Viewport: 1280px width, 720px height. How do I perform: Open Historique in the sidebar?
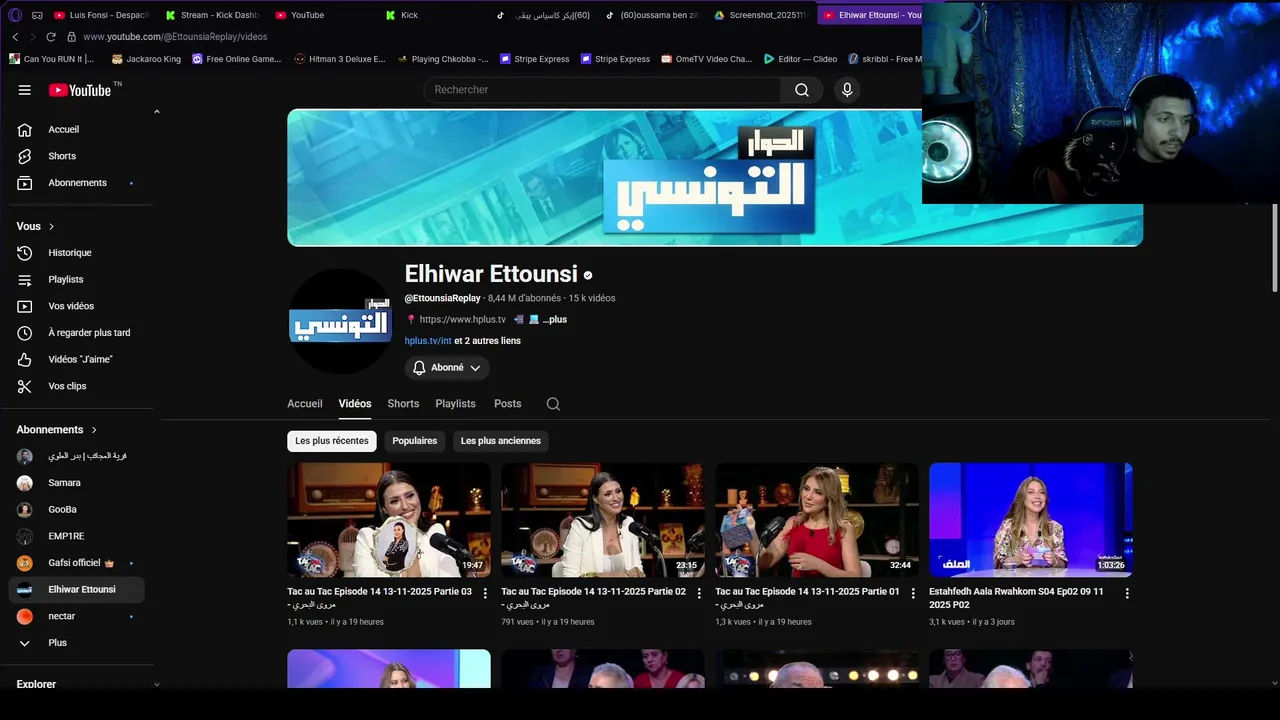77,253
